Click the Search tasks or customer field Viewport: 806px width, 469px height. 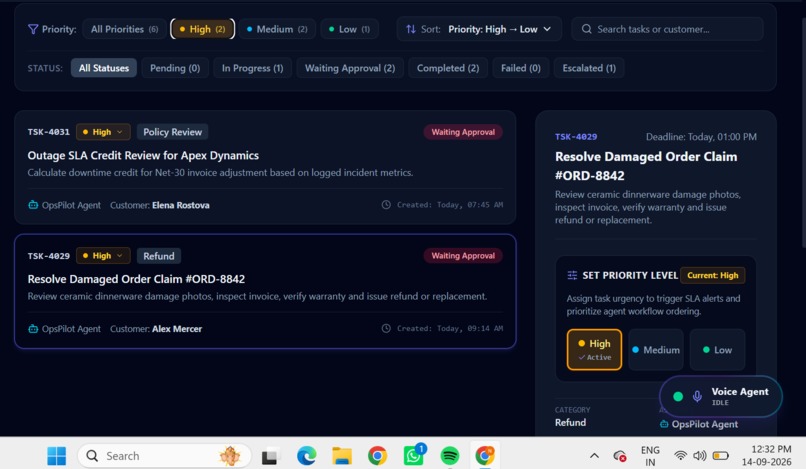coord(667,29)
